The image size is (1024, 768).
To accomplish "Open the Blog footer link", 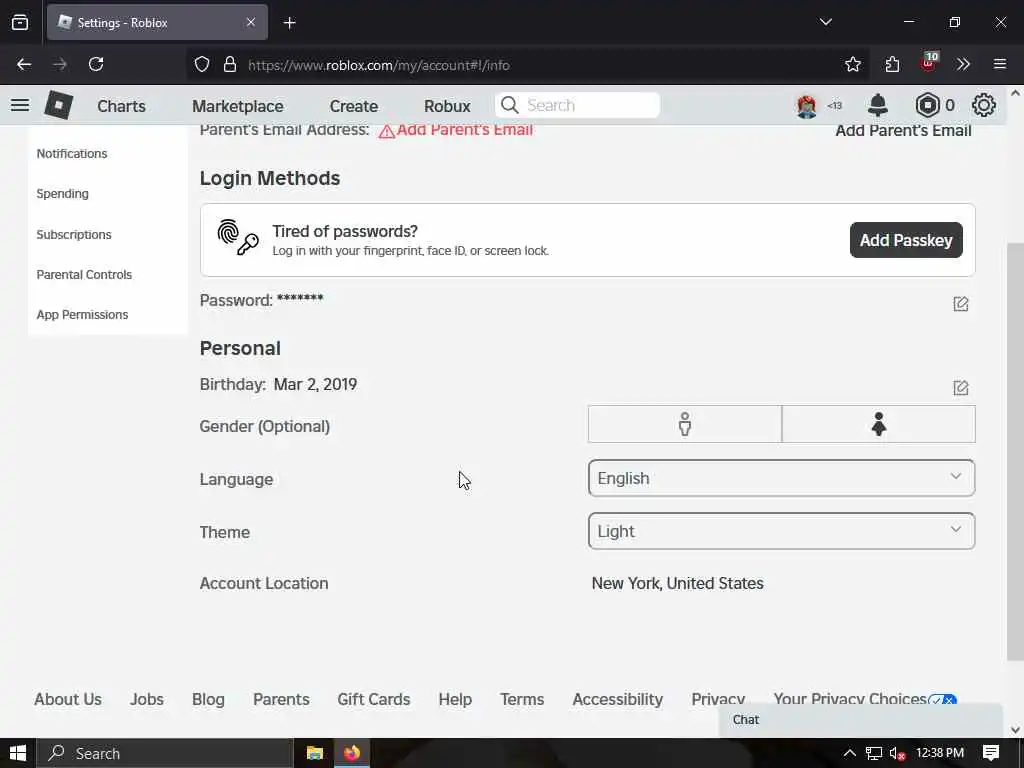I will pyautogui.click(x=208, y=699).
